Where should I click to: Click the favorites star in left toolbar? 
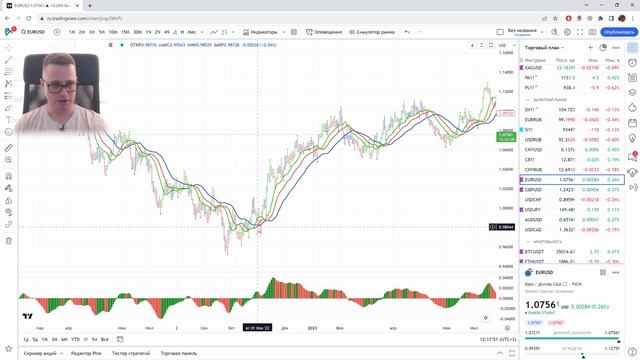[8, 349]
